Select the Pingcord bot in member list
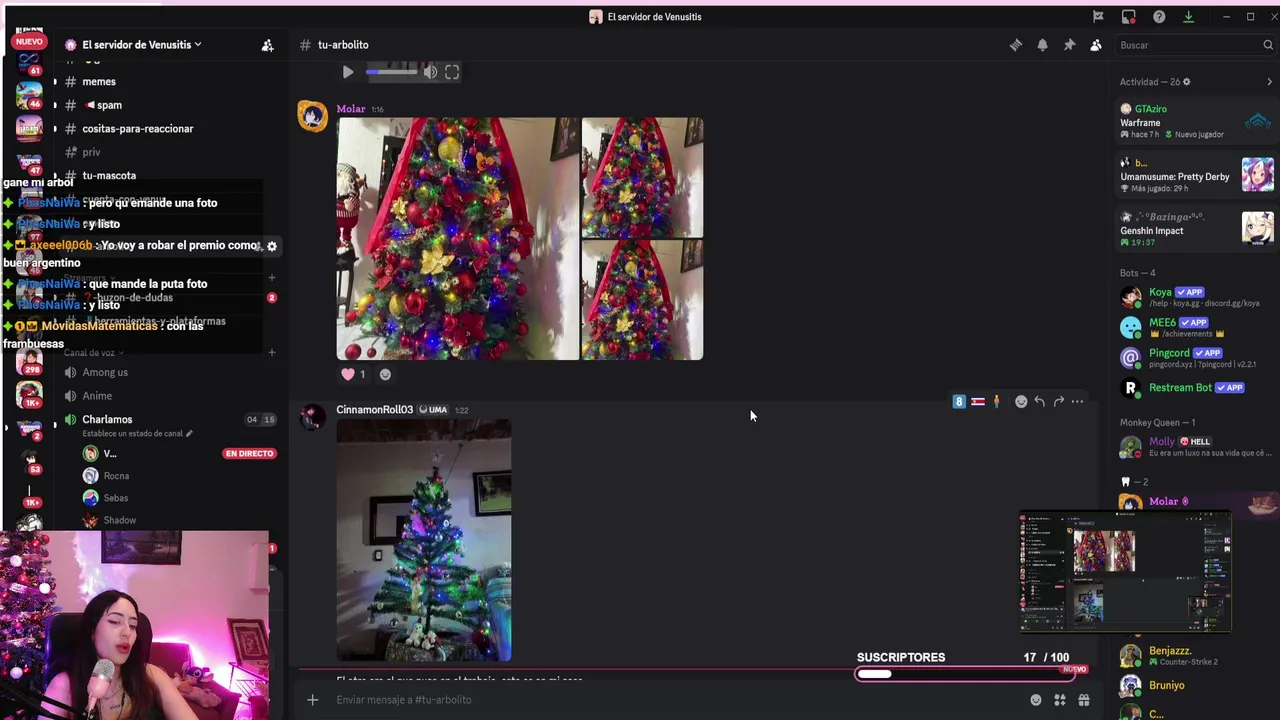The height and width of the screenshot is (720, 1280). [1195, 357]
